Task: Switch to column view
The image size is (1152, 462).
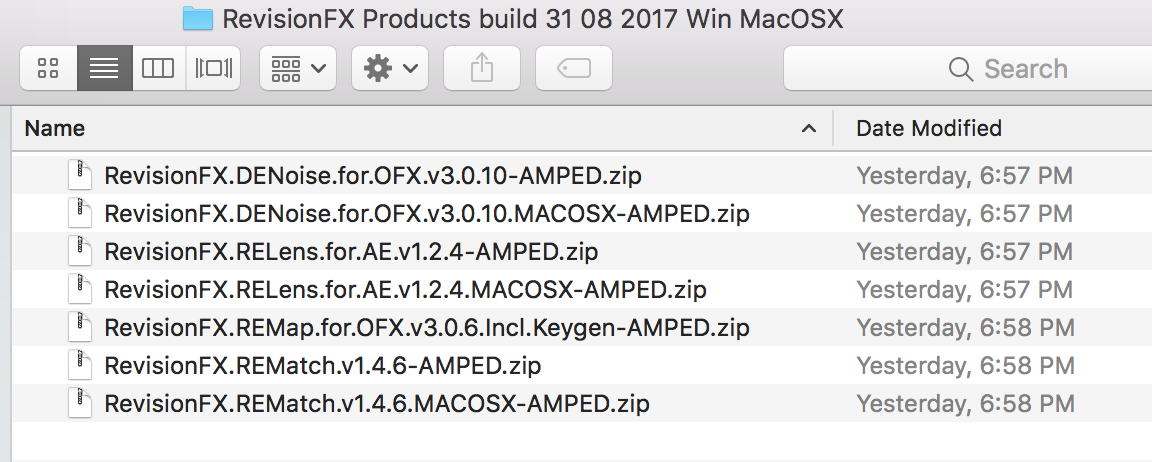Action: click(158, 69)
